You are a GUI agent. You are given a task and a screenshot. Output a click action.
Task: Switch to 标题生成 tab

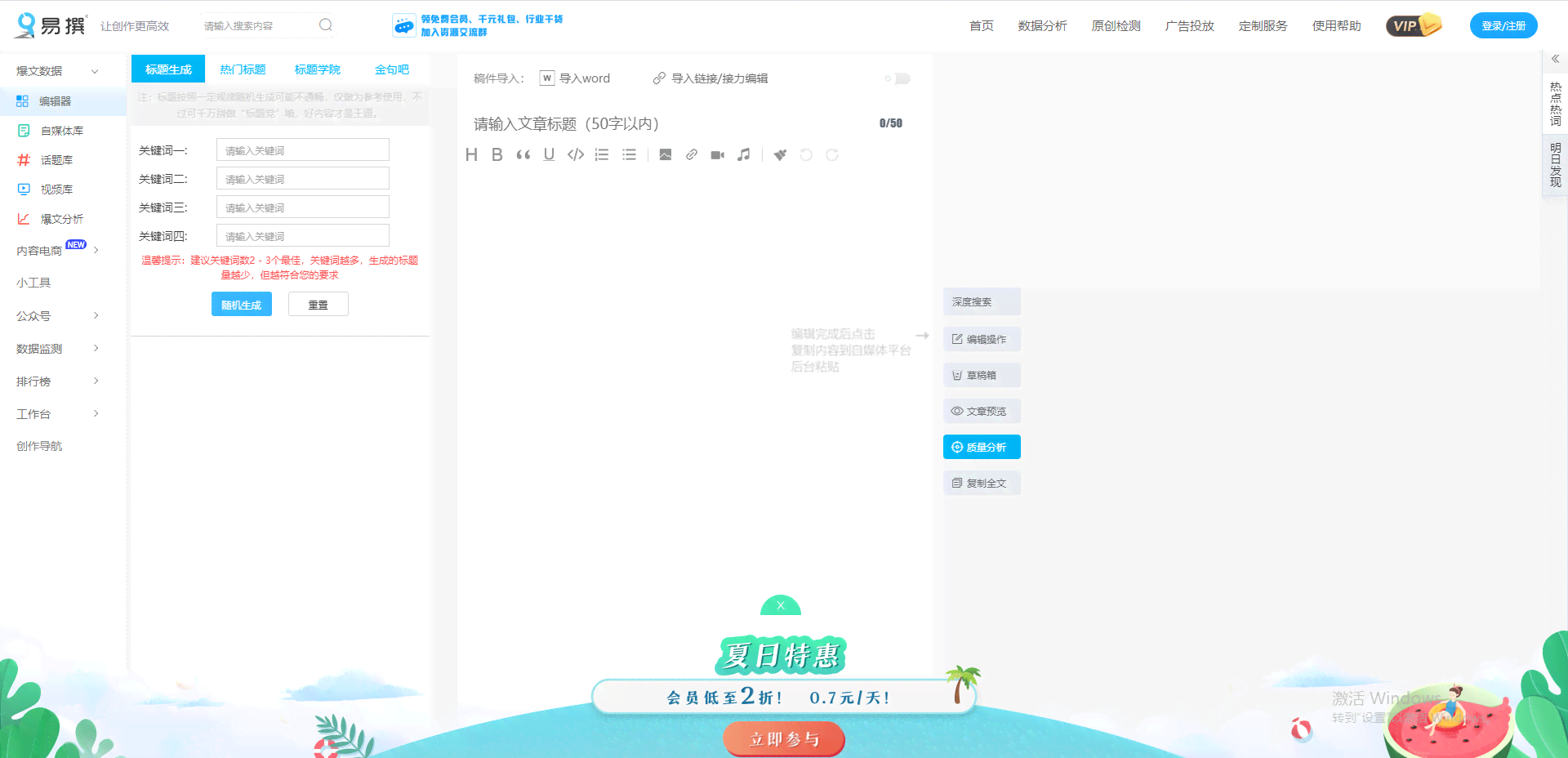[x=168, y=69]
